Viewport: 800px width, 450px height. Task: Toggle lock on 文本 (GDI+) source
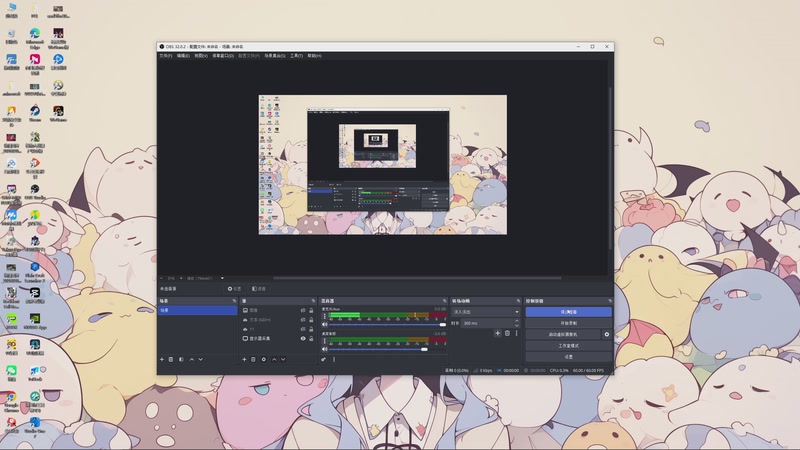tap(311, 320)
